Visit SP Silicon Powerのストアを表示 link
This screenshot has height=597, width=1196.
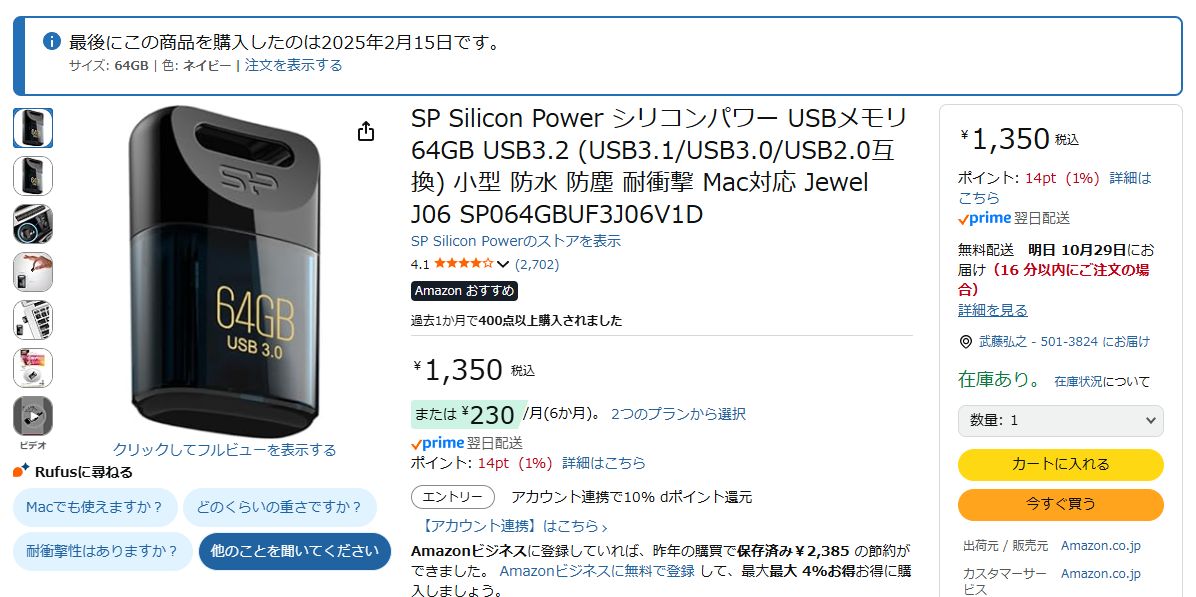coord(515,241)
